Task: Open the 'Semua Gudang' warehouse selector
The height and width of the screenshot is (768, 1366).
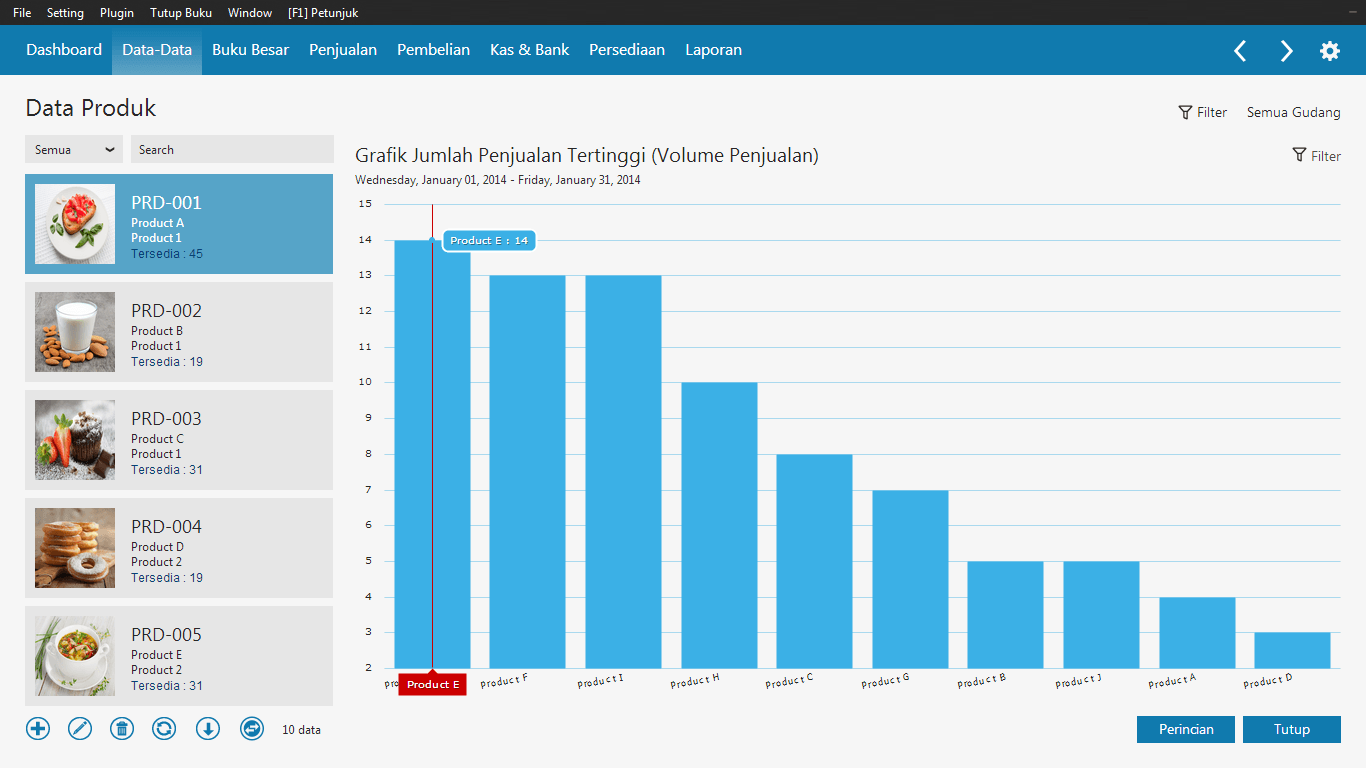Action: pos(1293,112)
